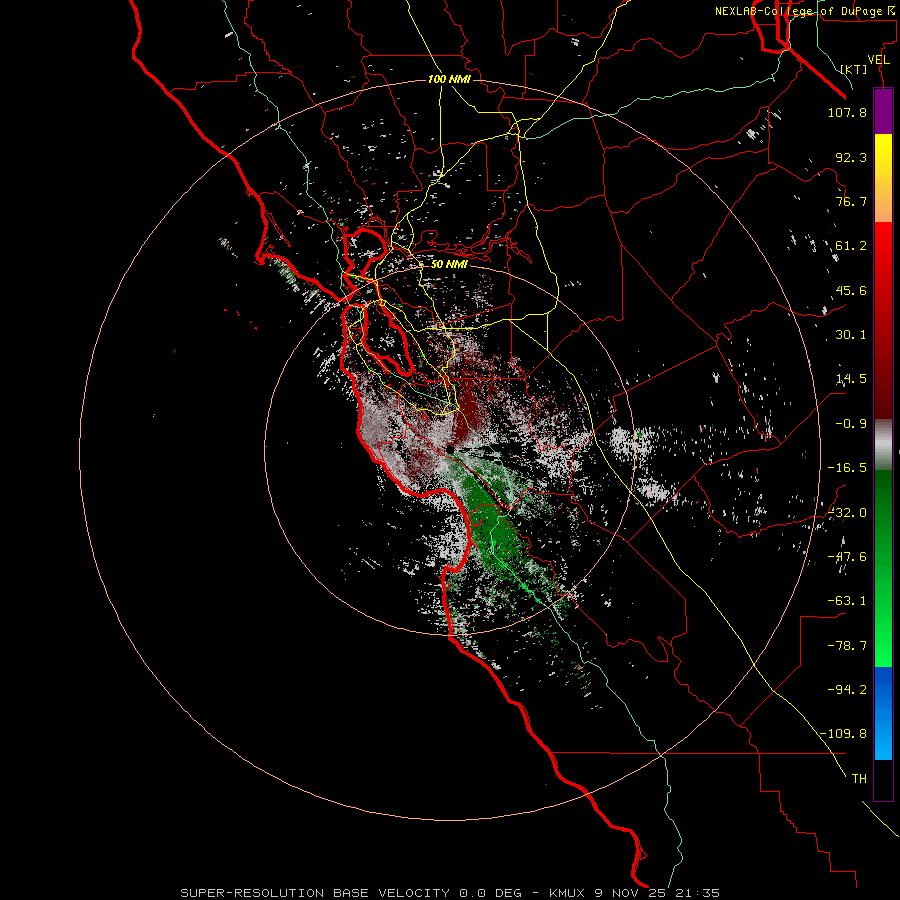Screen dimensions: 900x900
Task: Click the VEL legend heading
Action: 879,60
